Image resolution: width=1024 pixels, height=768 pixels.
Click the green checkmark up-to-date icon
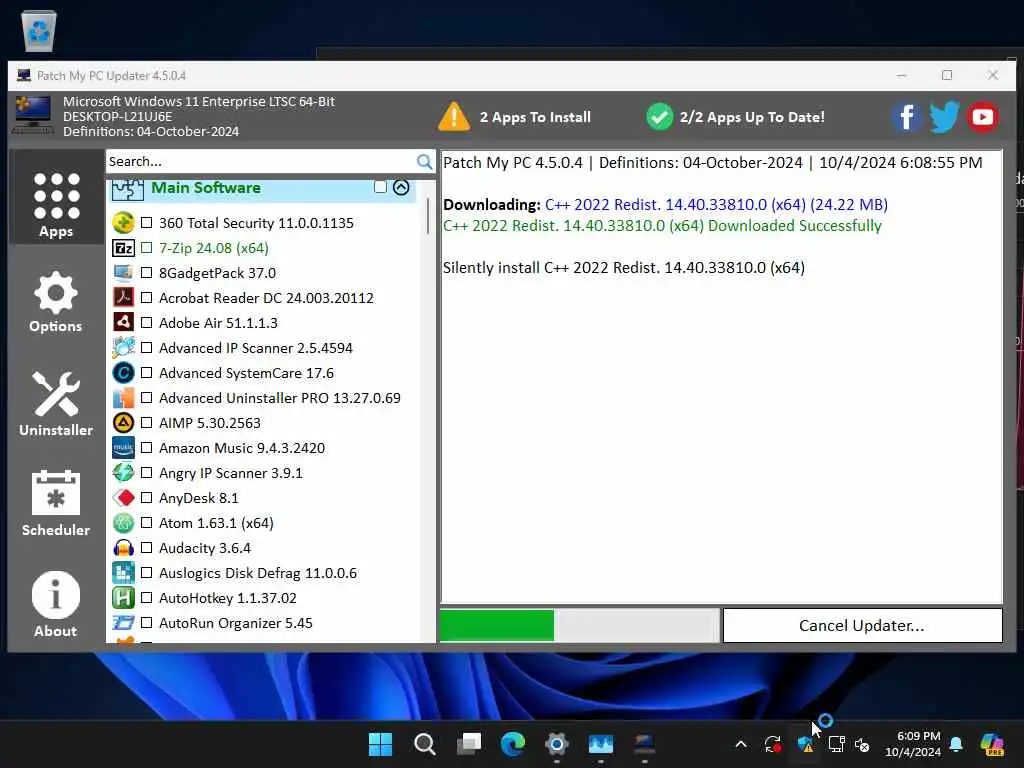pyautogui.click(x=660, y=118)
